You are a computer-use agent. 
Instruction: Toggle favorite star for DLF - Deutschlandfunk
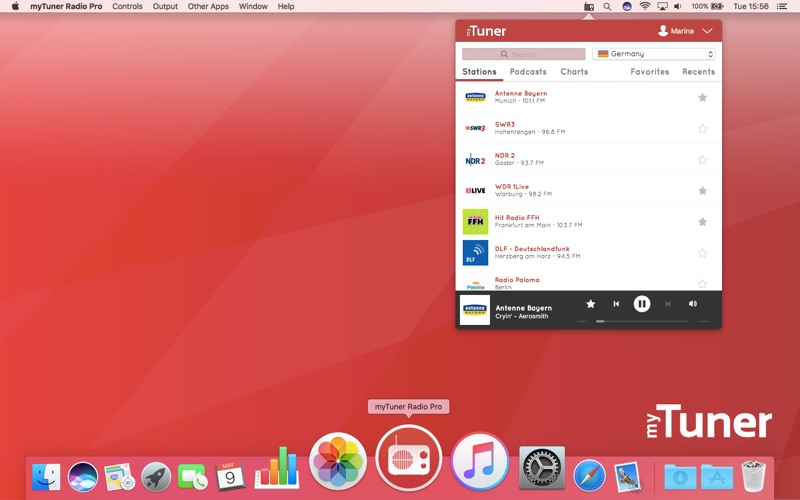[x=703, y=253]
